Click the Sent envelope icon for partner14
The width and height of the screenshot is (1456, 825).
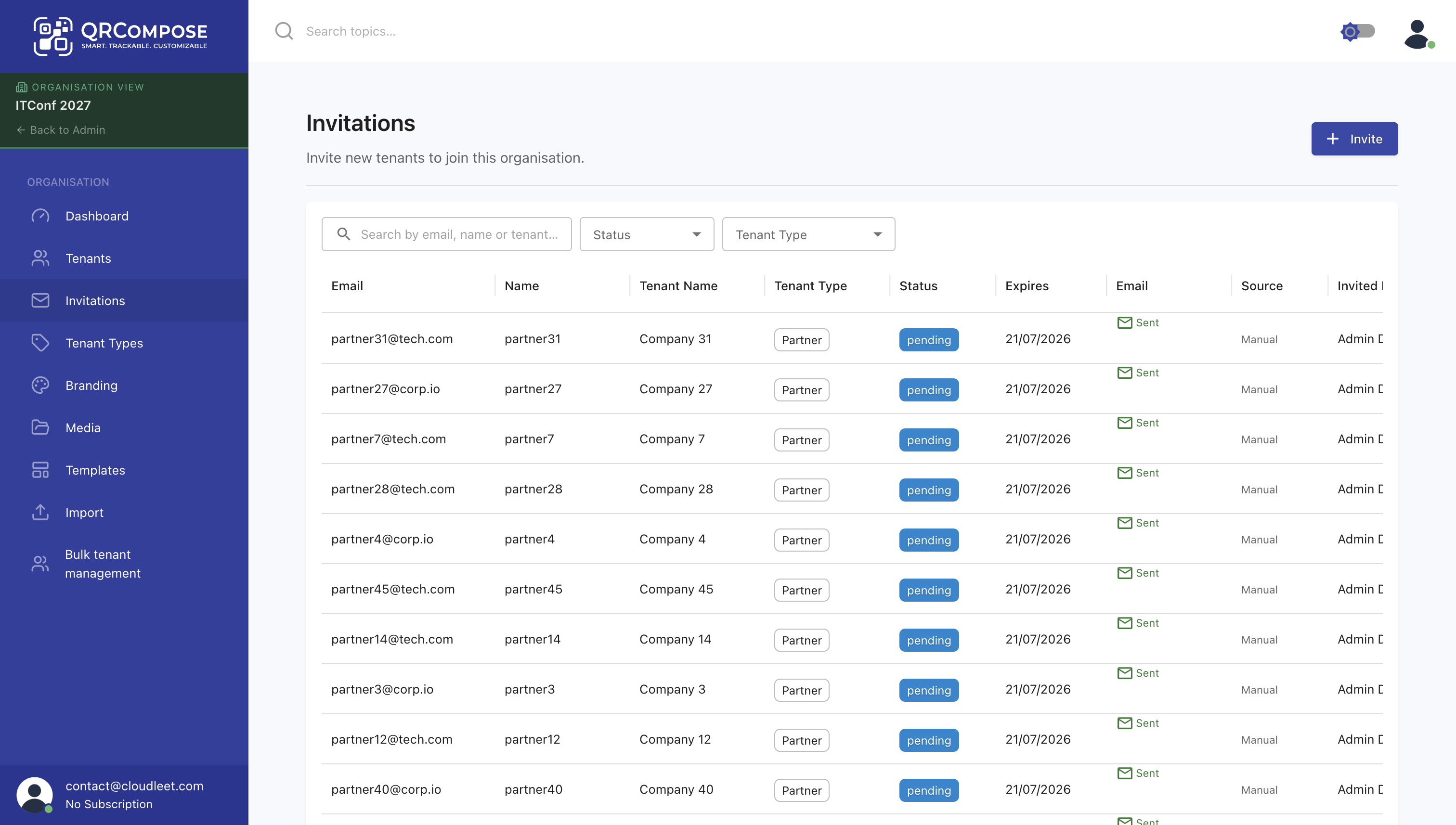(x=1124, y=623)
